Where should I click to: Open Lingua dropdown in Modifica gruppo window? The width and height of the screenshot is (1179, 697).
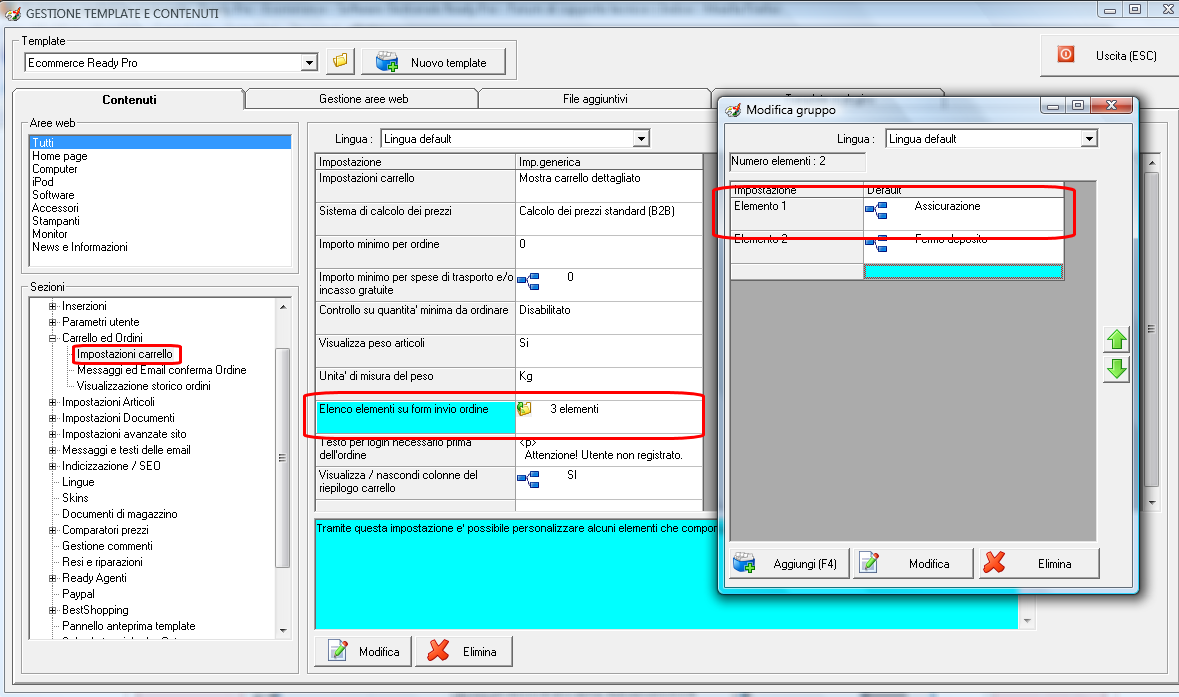click(1089, 138)
